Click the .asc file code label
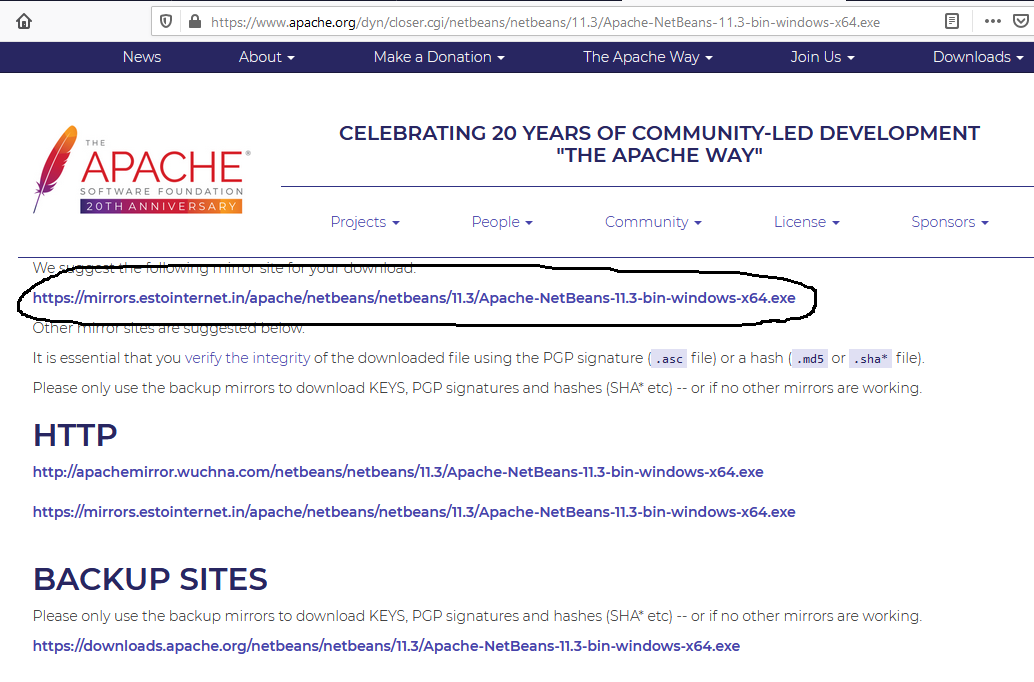 [669, 359]
